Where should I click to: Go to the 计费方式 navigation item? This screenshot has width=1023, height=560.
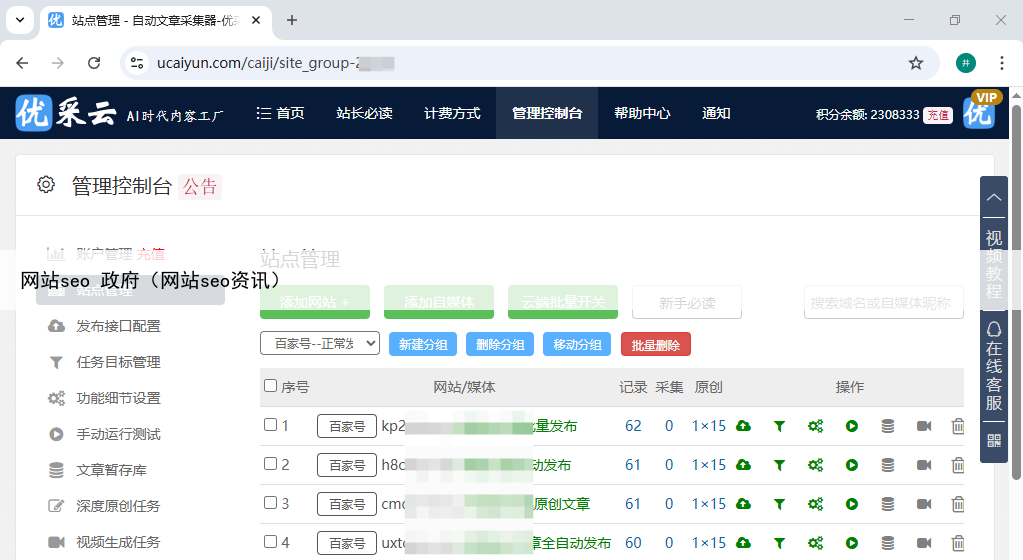click(x=452, y=114)
